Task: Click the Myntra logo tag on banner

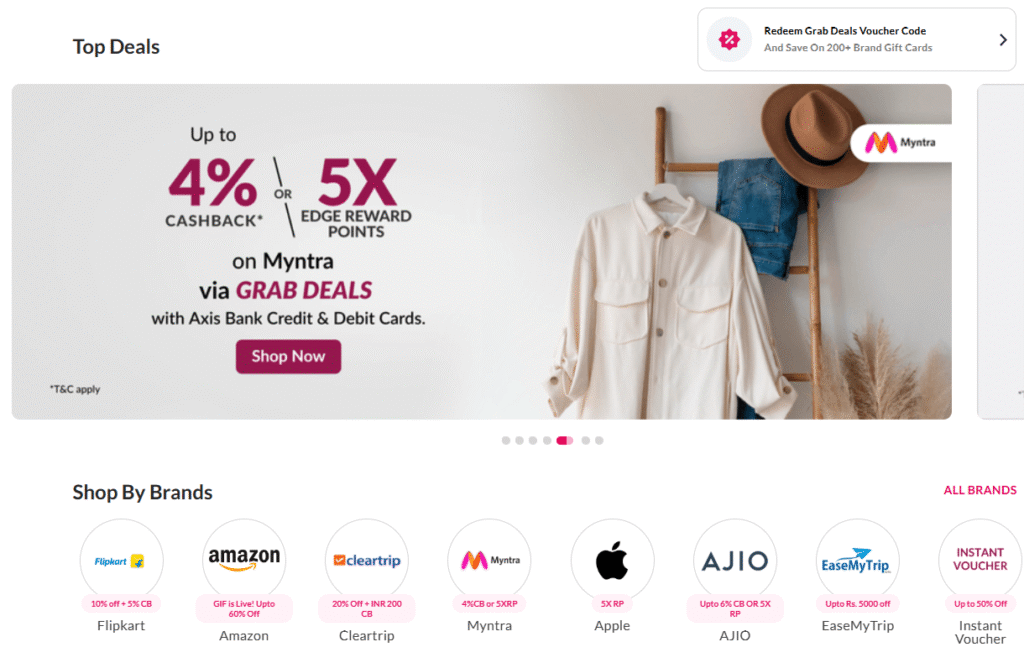Action: click(901, 142)
